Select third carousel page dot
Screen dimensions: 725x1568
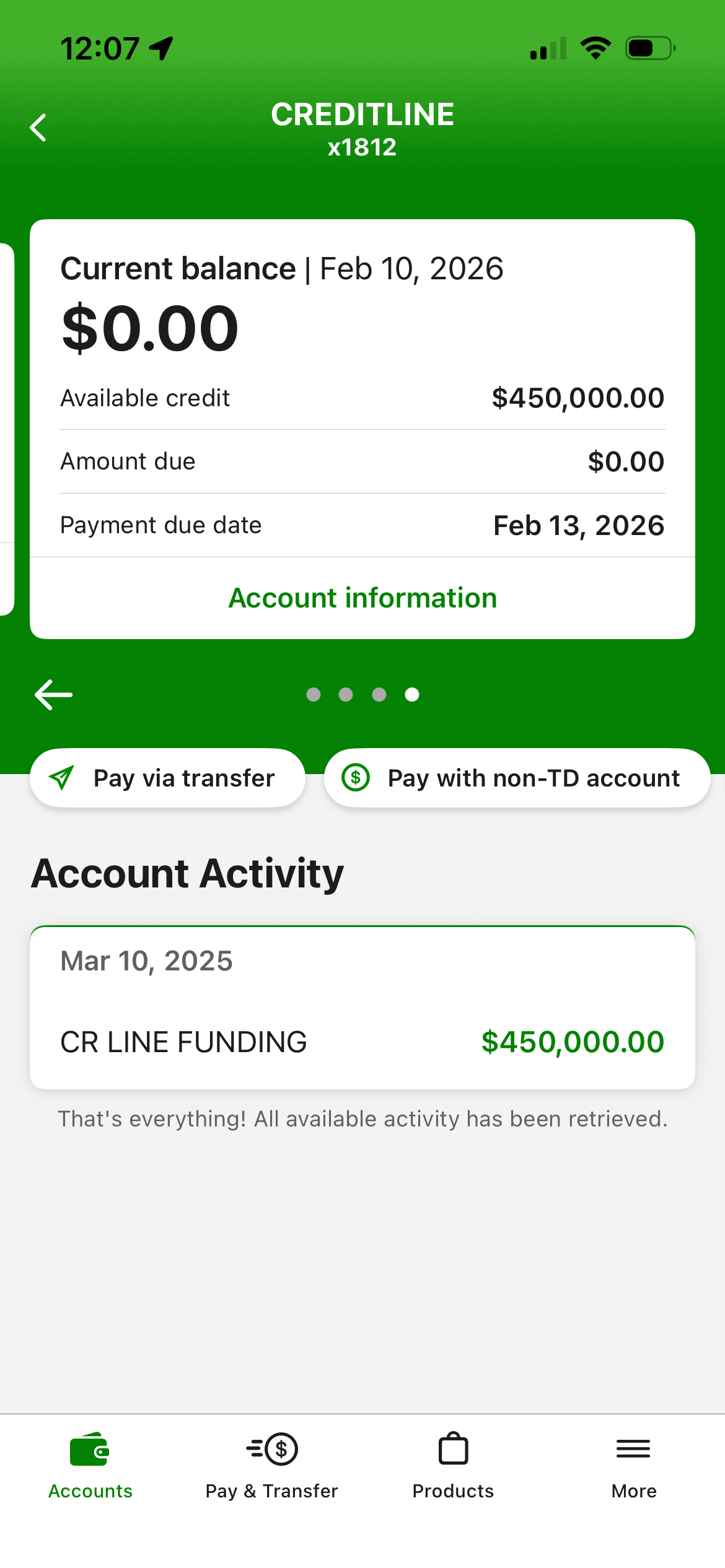pos(379,695)
